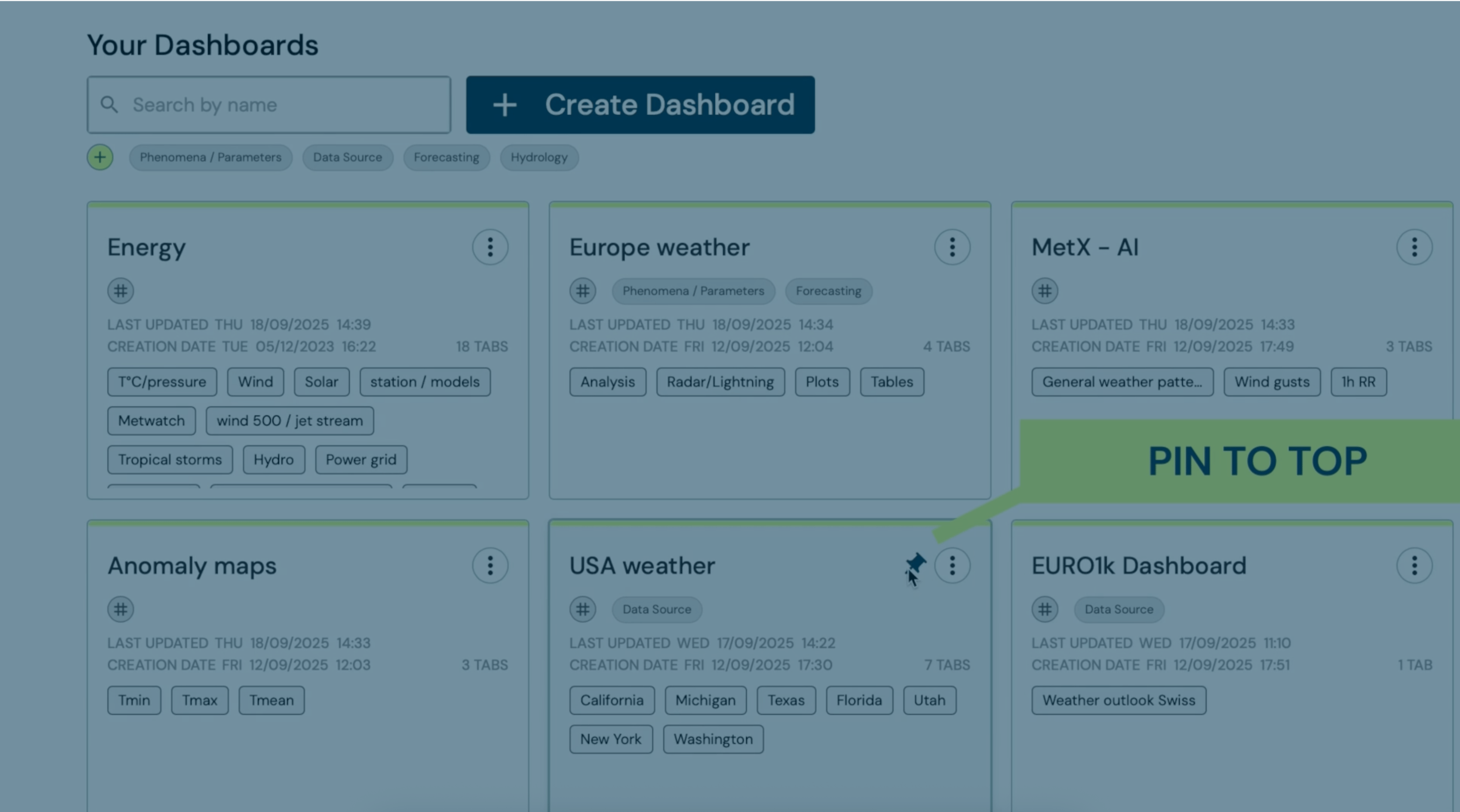Click the hashtag icon on Europe weather card
Image resolution: width=1460 pixels, height=812 pixels.
pyautogui.click(x=582, y=291)
